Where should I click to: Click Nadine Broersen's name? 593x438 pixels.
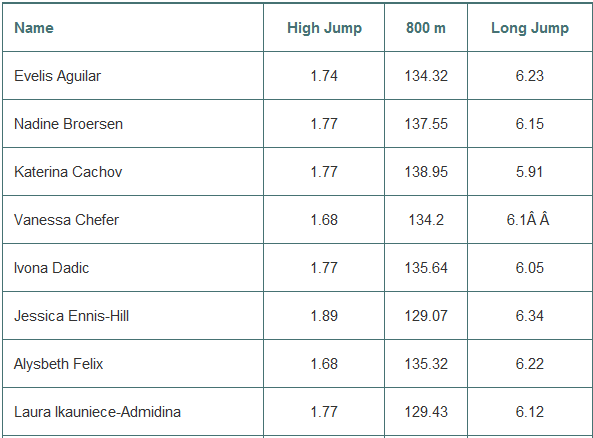point(68,124)
